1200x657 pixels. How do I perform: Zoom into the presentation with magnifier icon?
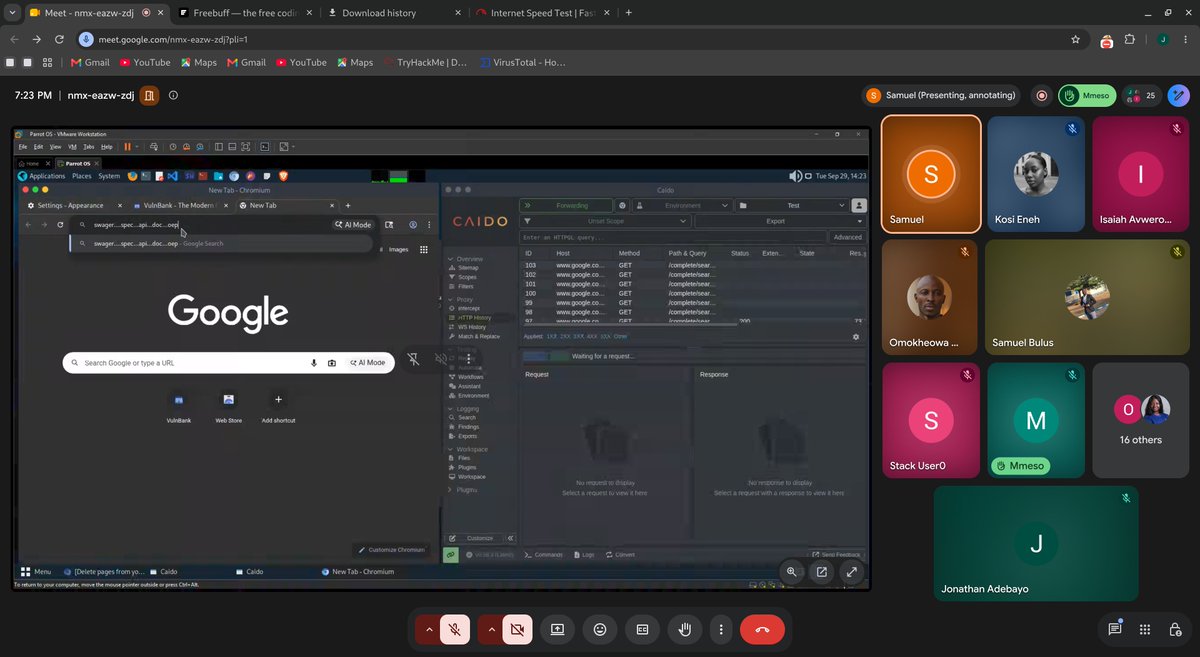(x=791, y=572)
